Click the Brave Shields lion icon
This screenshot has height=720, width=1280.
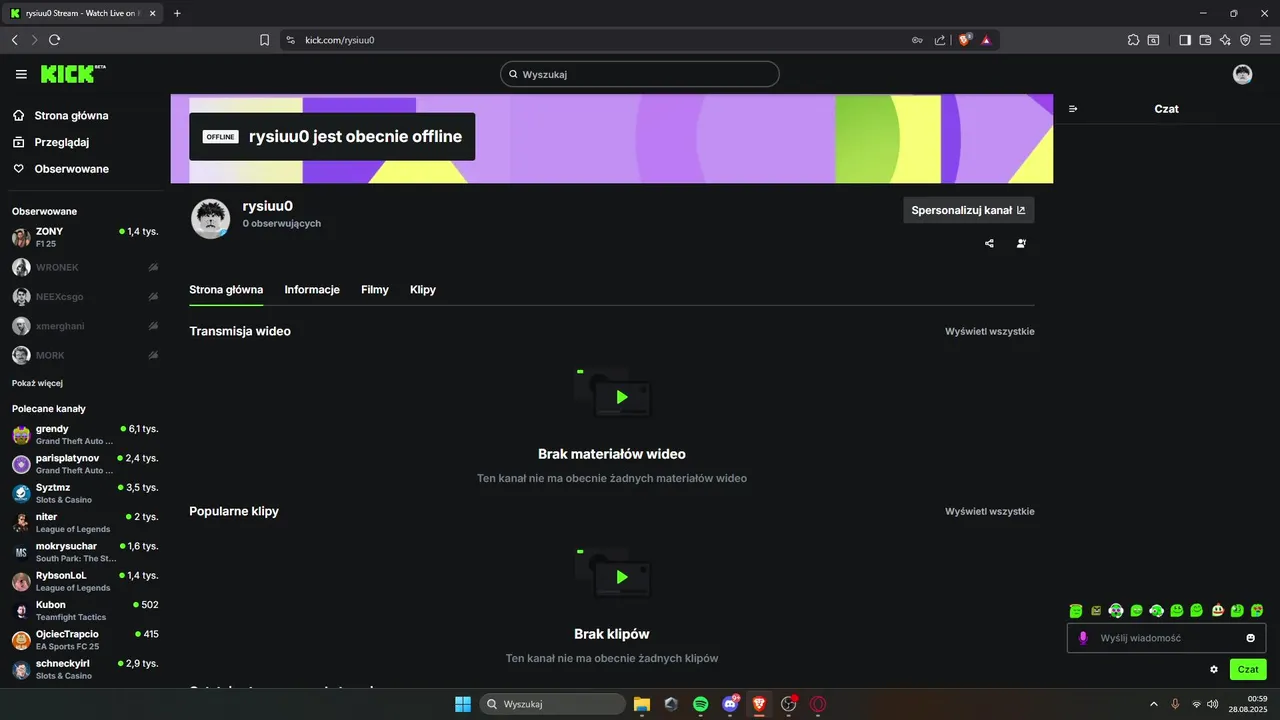click(965, 40)
